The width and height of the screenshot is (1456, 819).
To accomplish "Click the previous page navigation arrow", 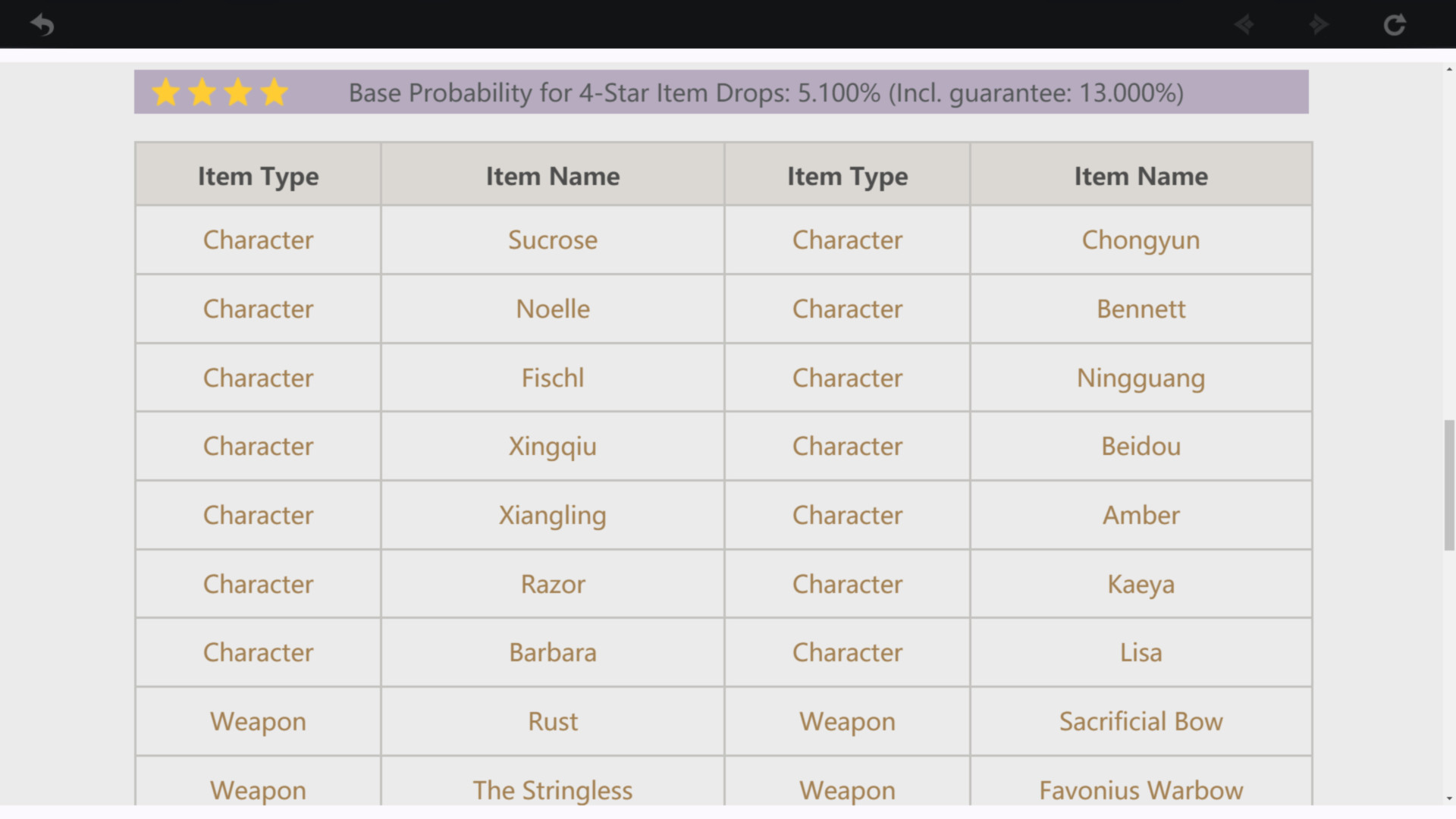I will [x=1244, y=25].
